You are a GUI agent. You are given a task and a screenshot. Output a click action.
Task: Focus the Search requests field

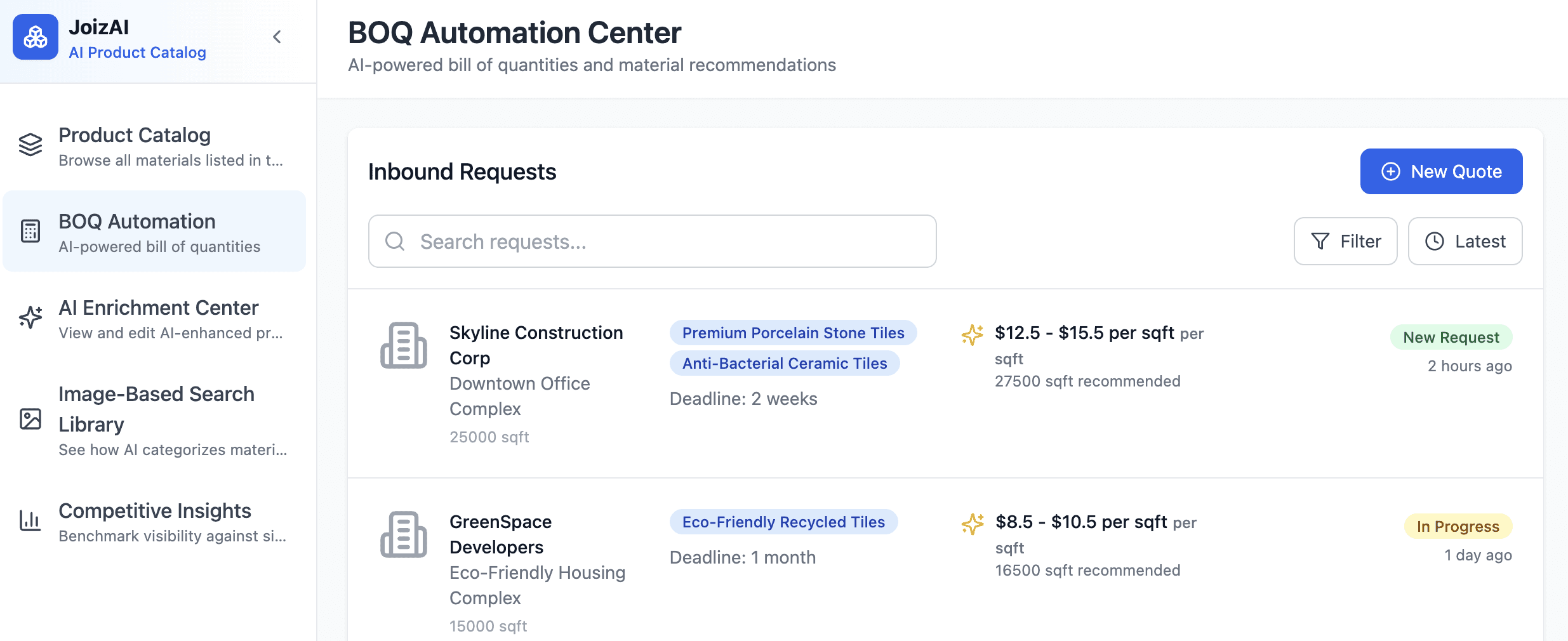pyautogui.click(x=653, y=241)
